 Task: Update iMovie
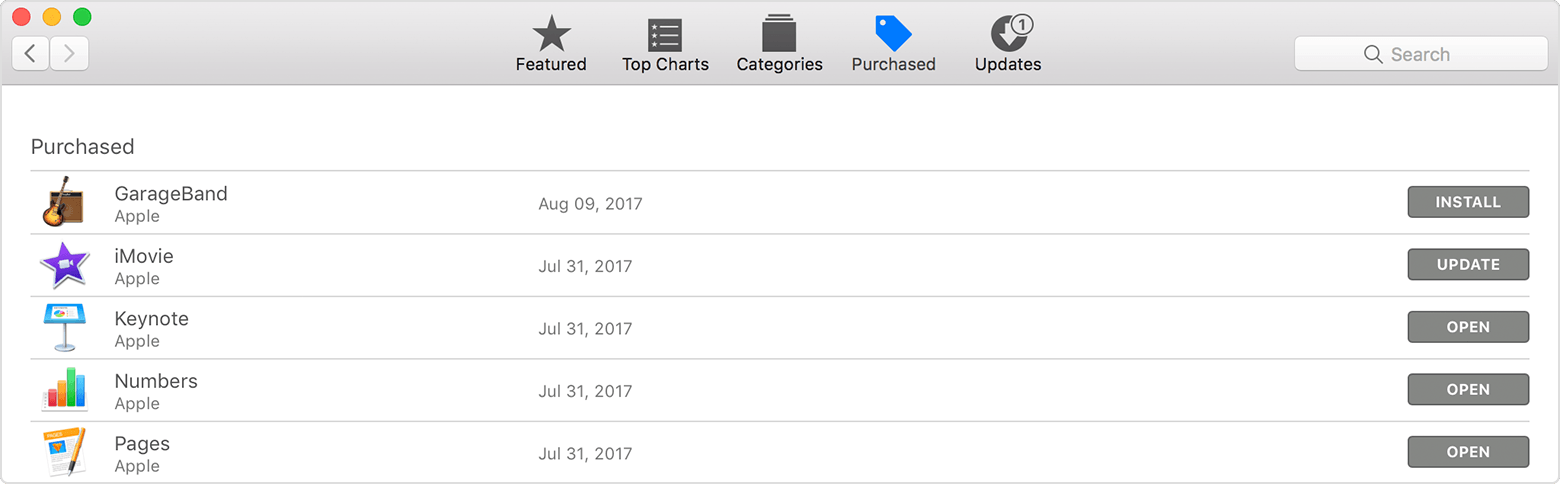pos(1468,264)
